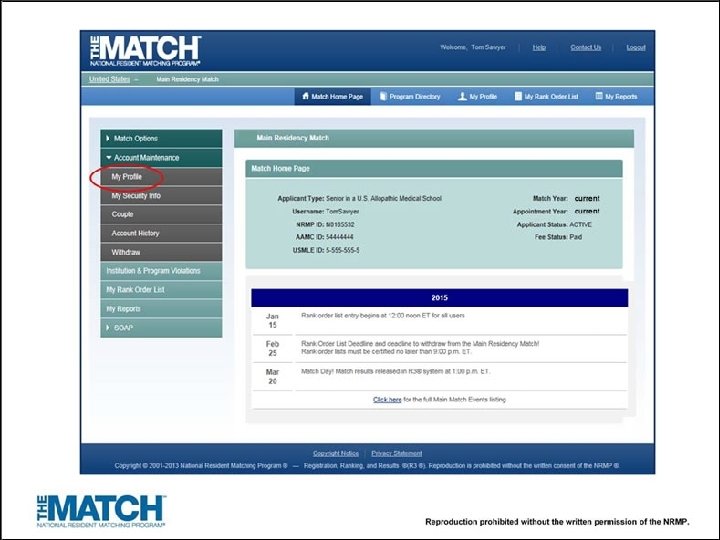Viewport: 720px width, 540px height.
Task: Click the Mar 20 date cell
Action: click(272, 377)
